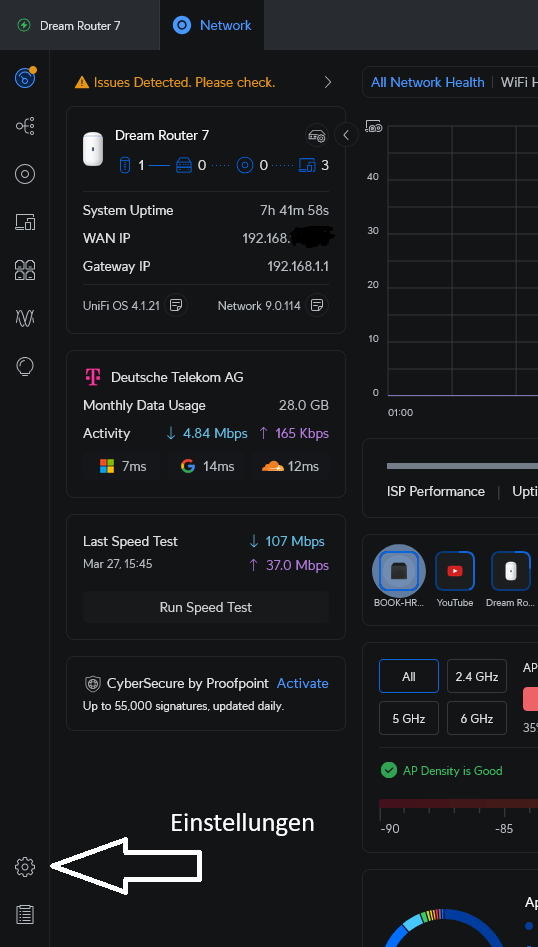Collapse side panel with left chevron
This screenshot has width=538, height=947.
[x=346, y=135]
